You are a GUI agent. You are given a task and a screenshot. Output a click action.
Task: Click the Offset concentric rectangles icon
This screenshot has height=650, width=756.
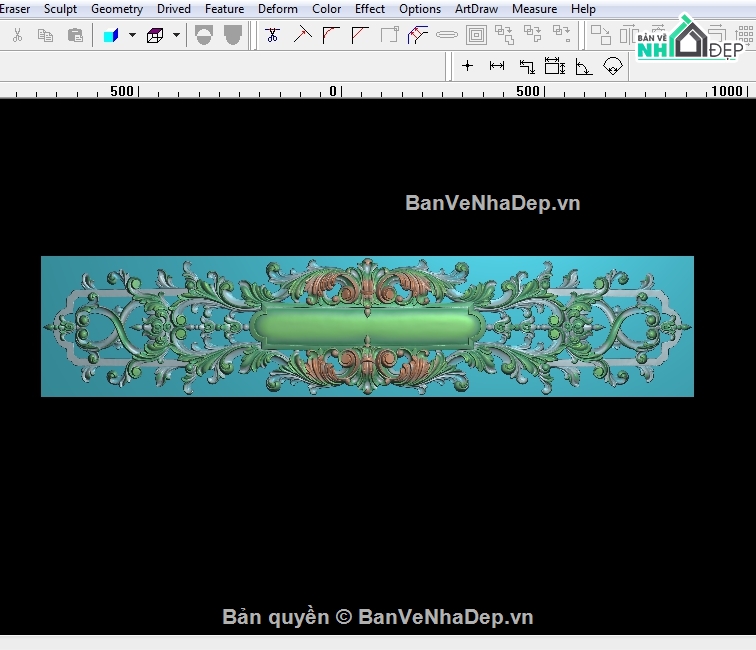(x=476, y=35)
